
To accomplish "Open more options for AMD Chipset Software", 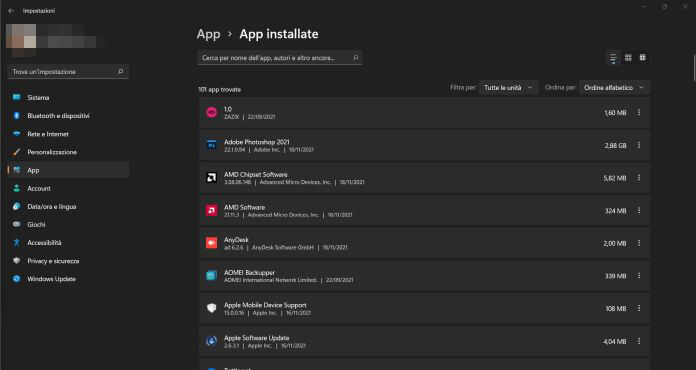I will pos(639,178).
